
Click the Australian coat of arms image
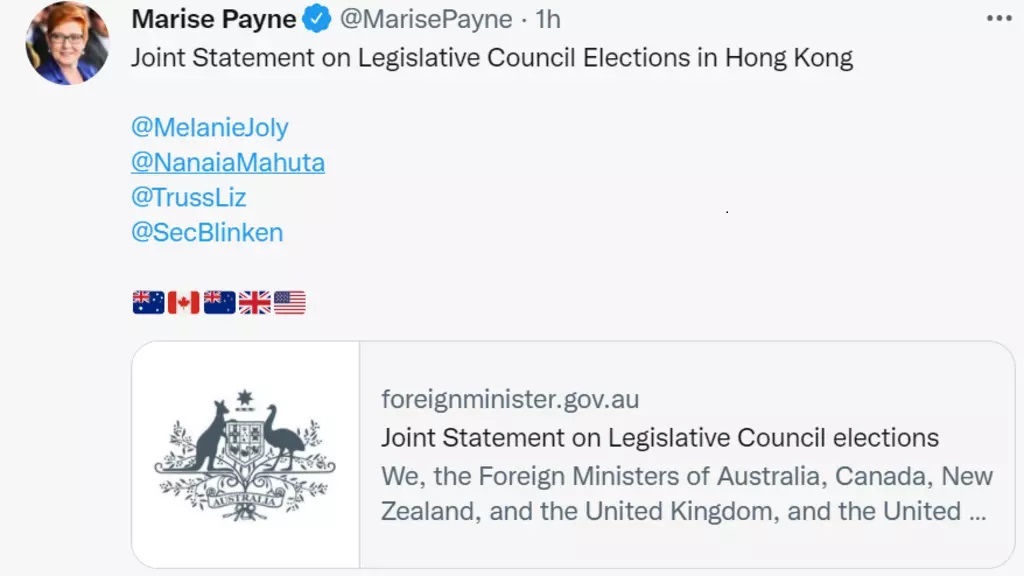[245, 455]
